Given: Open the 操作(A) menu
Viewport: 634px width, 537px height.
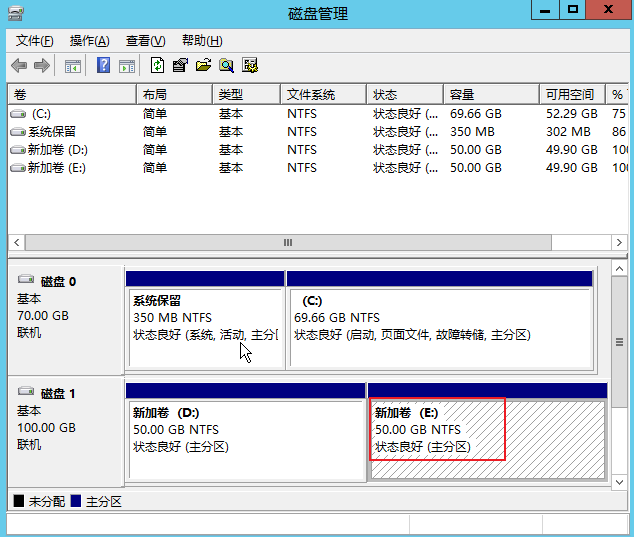Looking at the screenshot, I should tap(89, 41).
